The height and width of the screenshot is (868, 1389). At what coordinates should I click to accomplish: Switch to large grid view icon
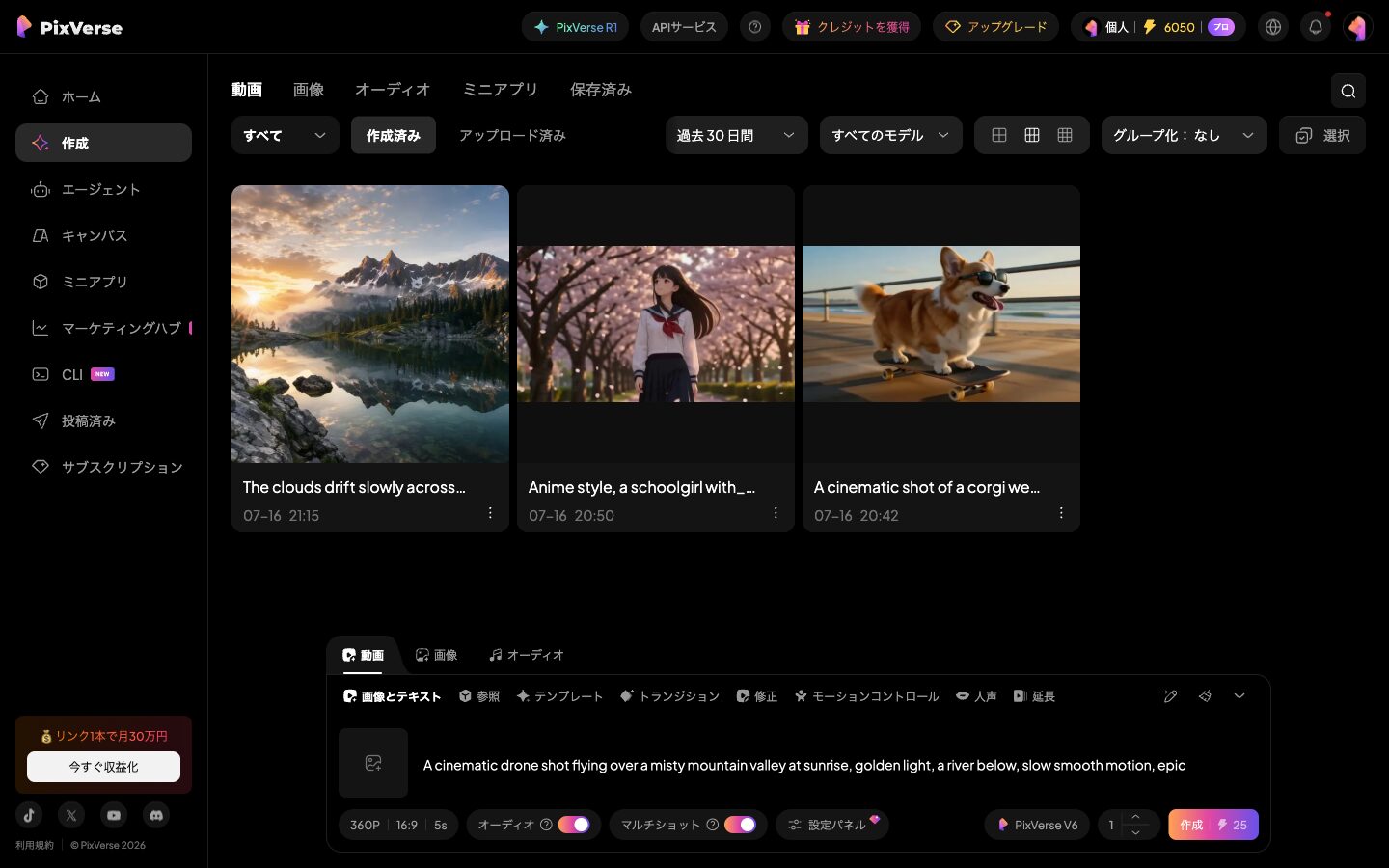point(999,135)
